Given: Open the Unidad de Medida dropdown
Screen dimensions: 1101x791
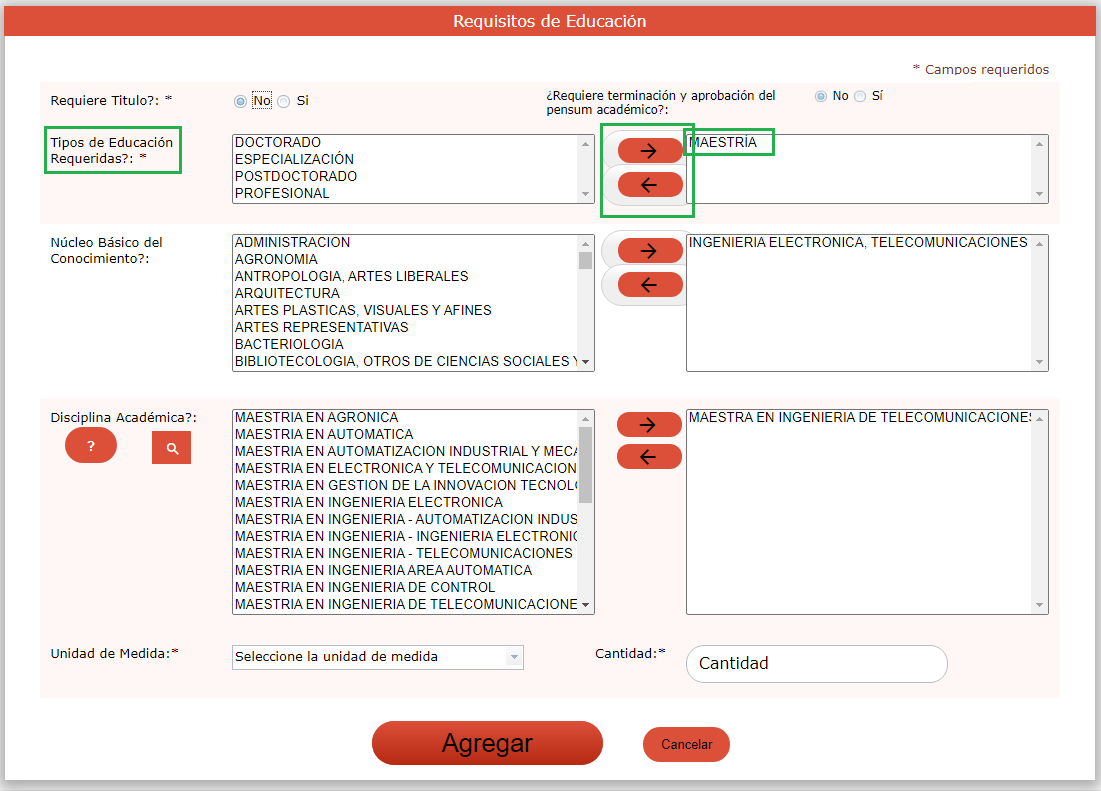Looking at the screenshot, I should click(x=377, y=657).
